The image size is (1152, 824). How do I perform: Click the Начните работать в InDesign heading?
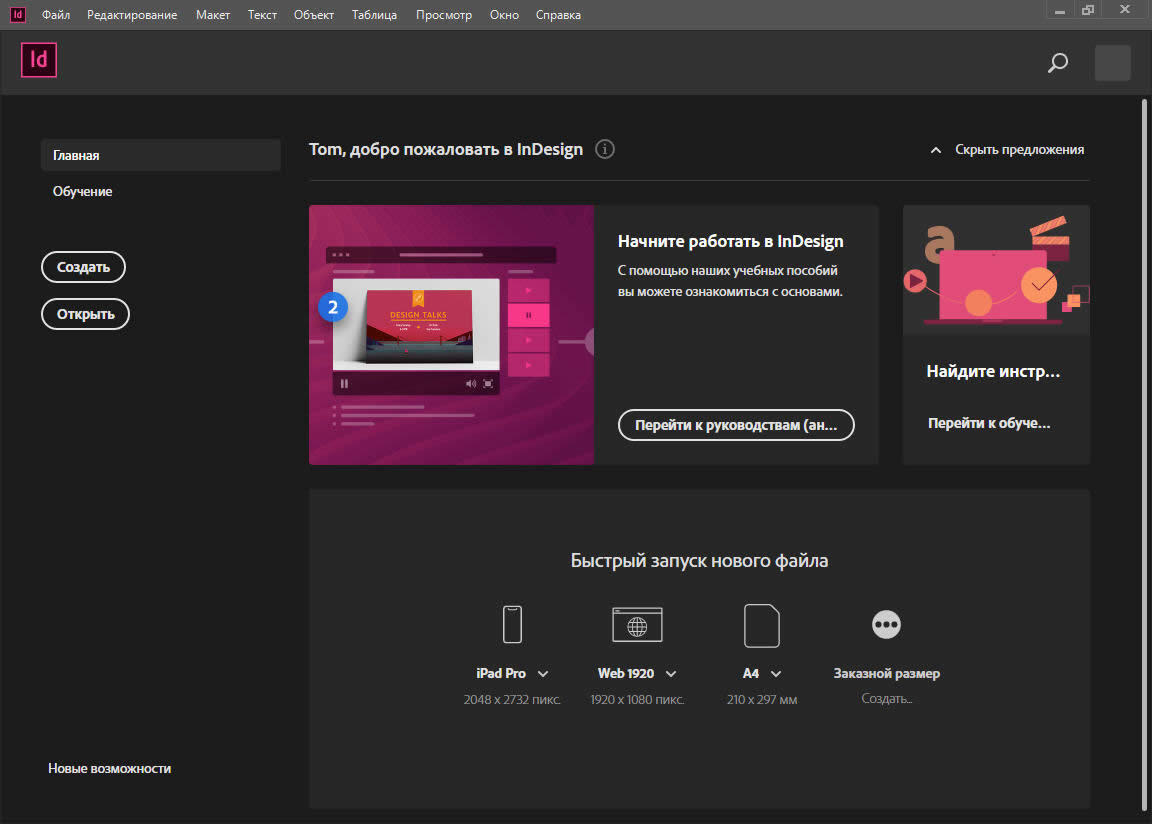point(730,241)
